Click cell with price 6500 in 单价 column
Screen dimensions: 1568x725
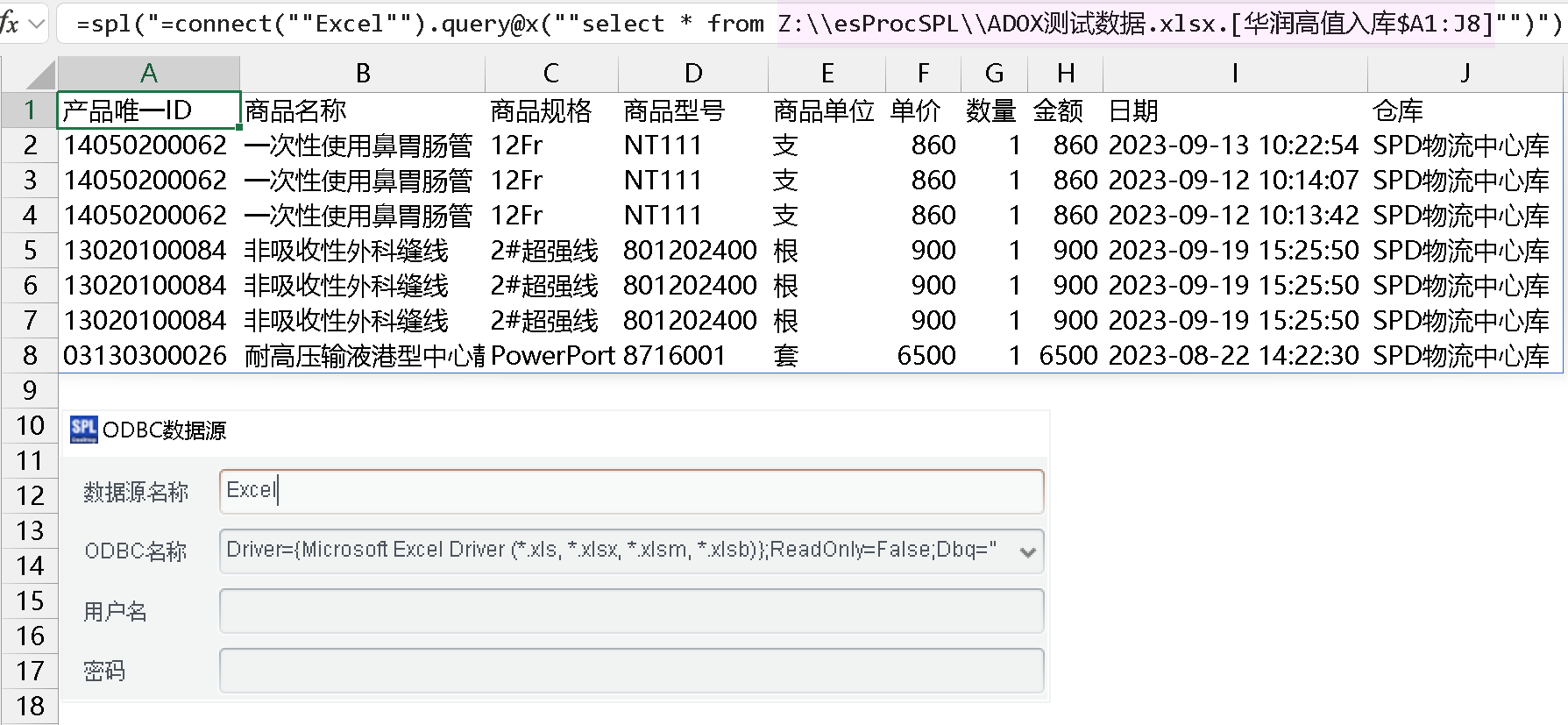click(x=923, y=355)
